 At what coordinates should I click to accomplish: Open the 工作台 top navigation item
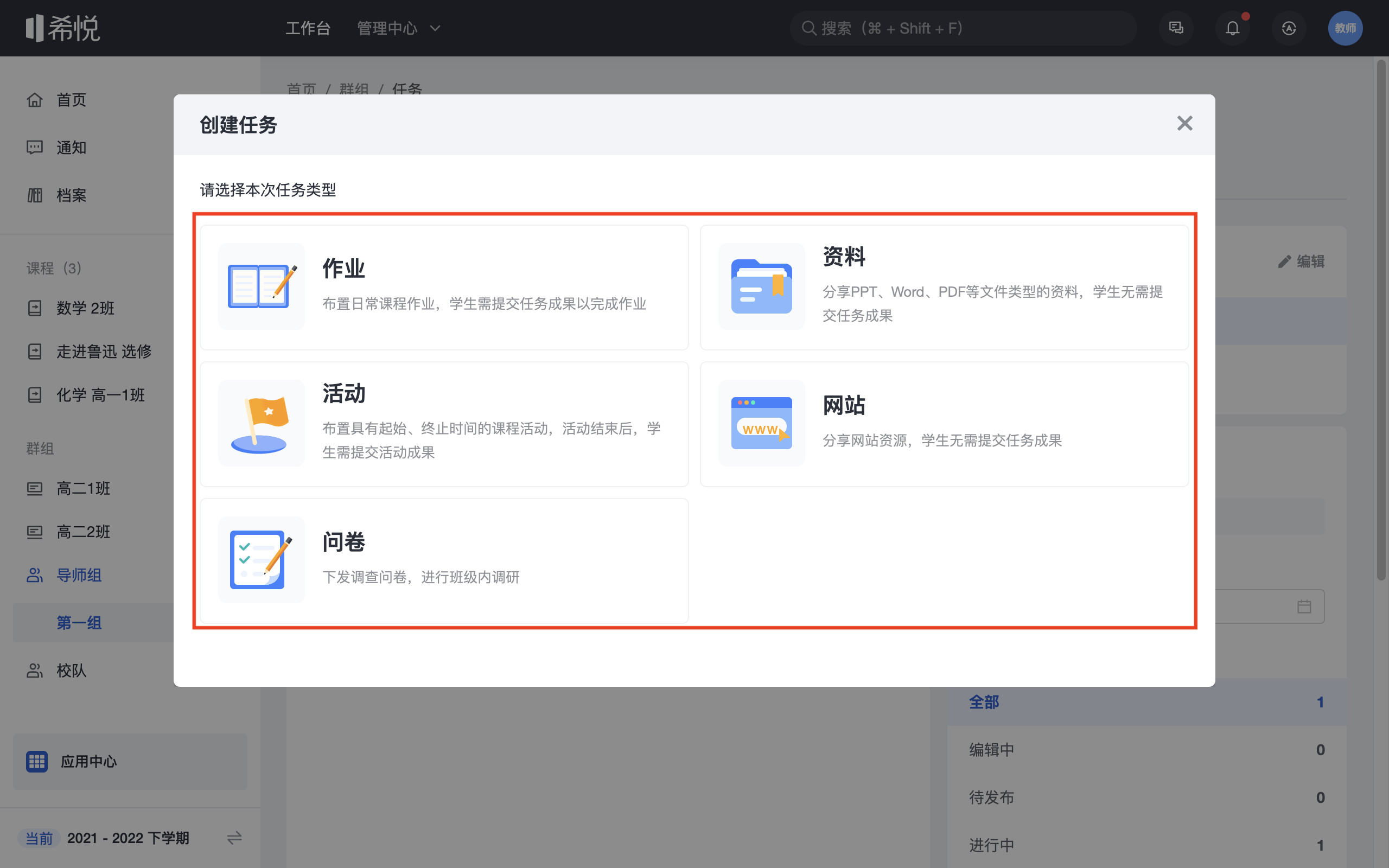click(x=308, y=28)
